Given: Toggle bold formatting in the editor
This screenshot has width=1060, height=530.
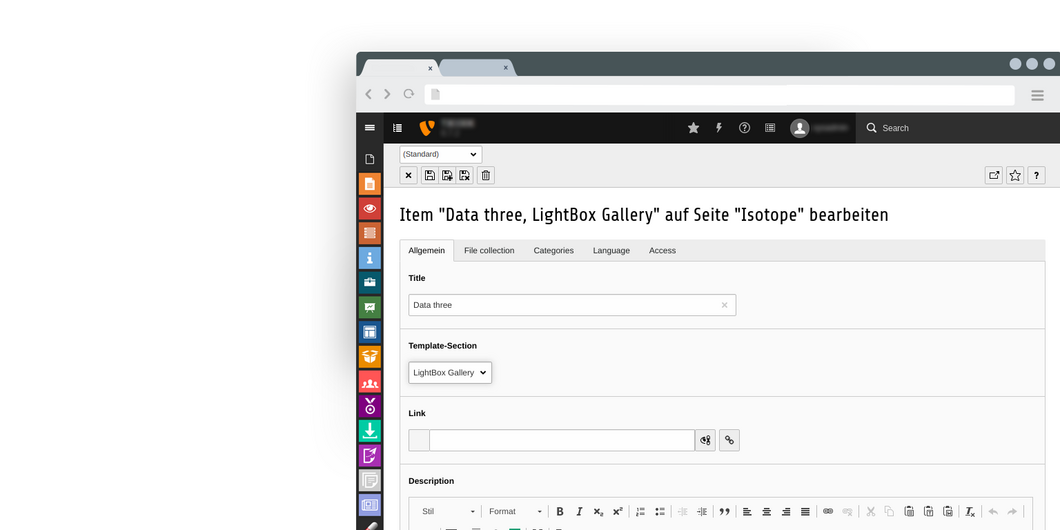Looking at the screenshot, I should 560,512.
